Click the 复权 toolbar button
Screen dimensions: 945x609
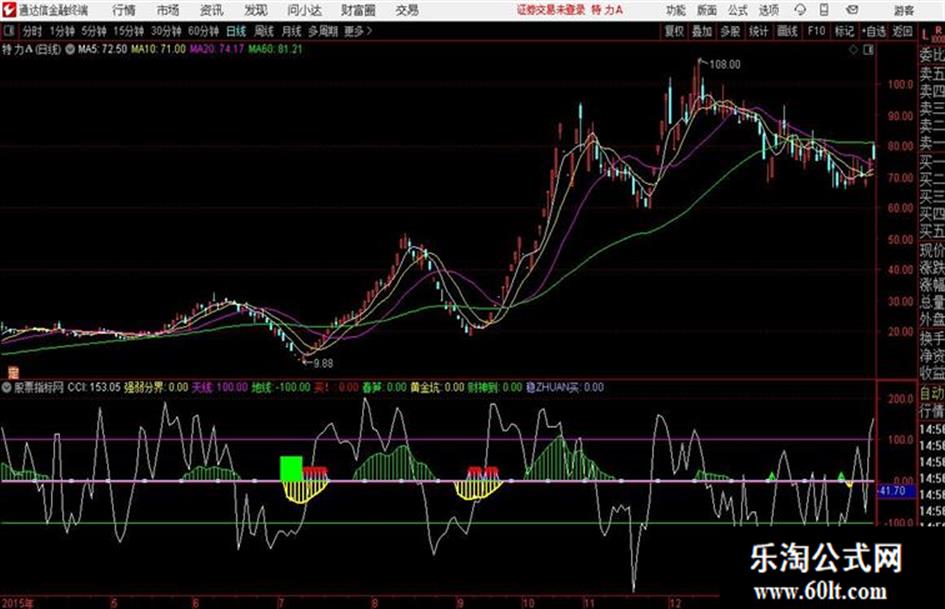point(674,31)
